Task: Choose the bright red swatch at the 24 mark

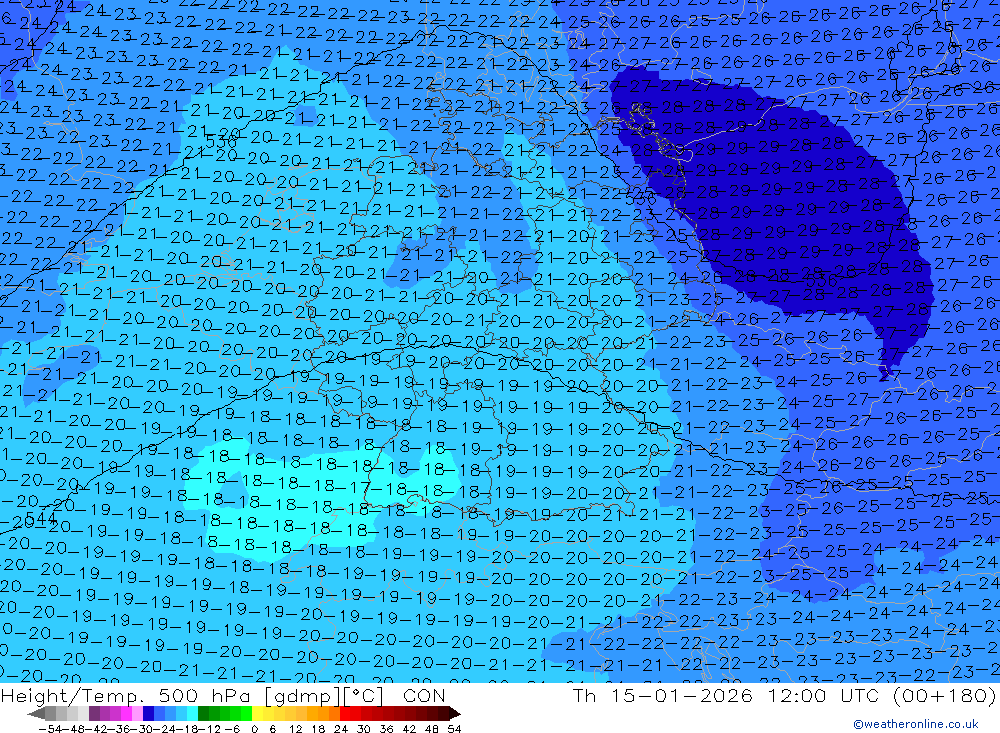Action: (346, 713)
